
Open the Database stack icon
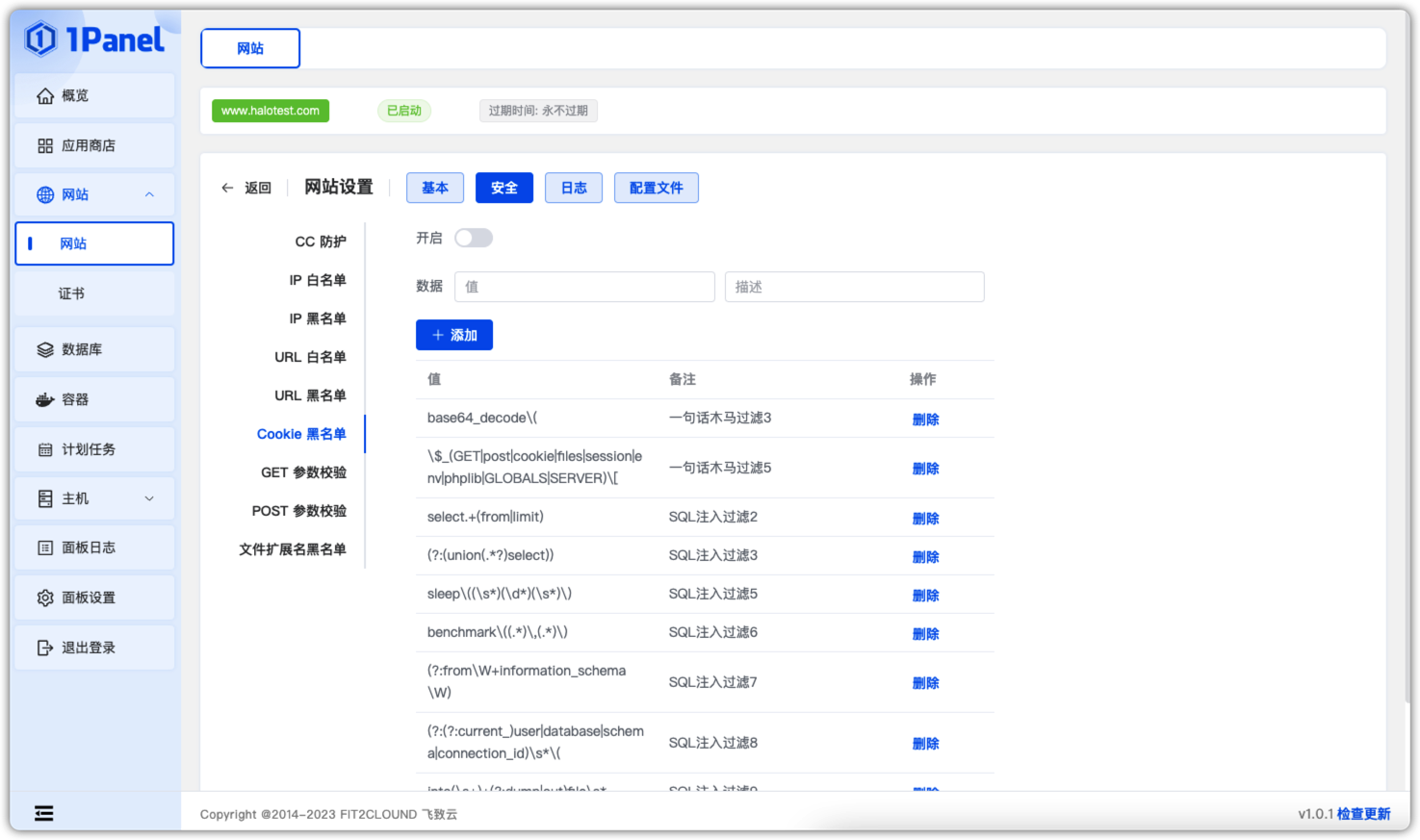(45, 349)
